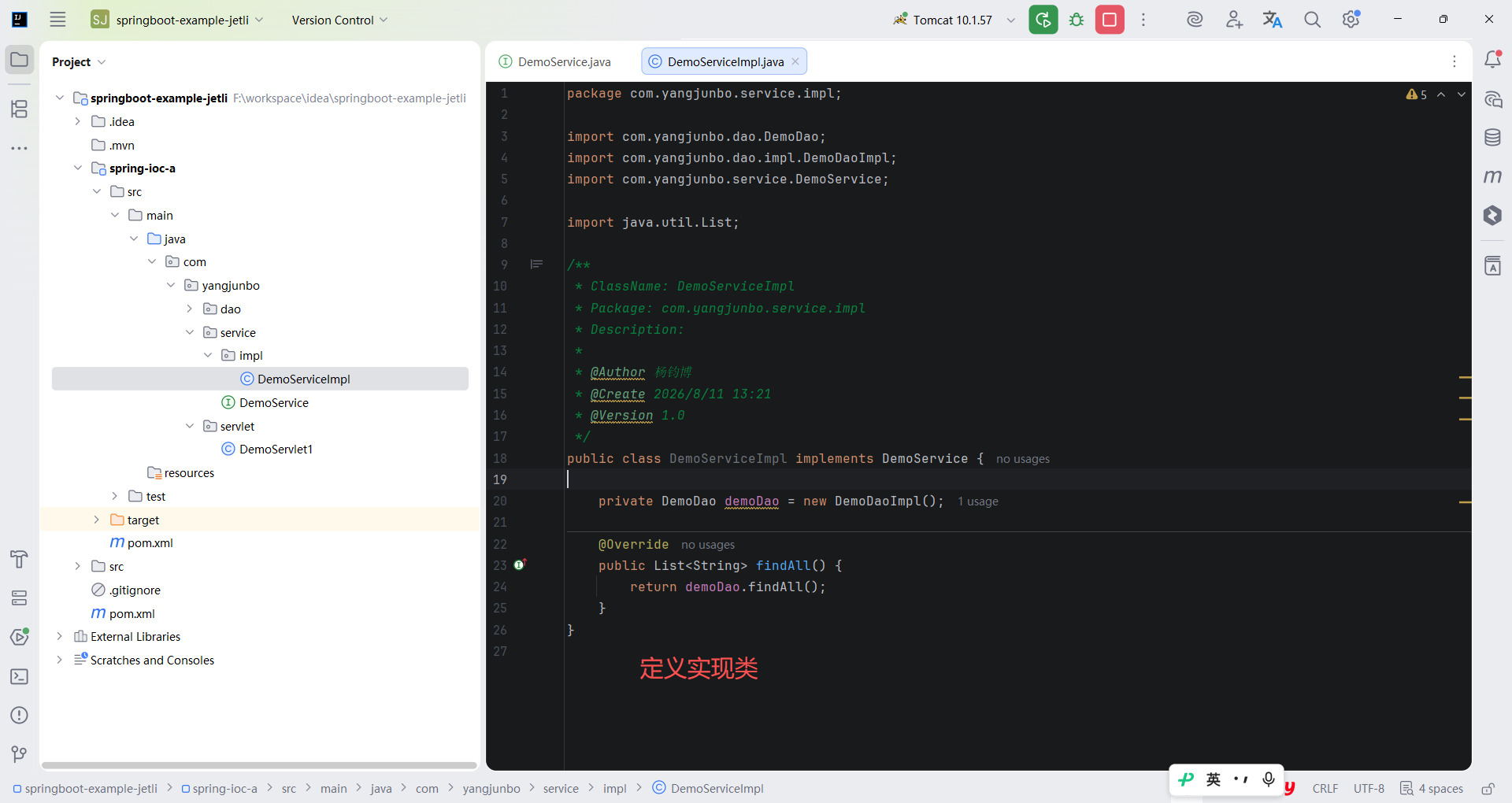Collapse the servlet package

(189, 426)
